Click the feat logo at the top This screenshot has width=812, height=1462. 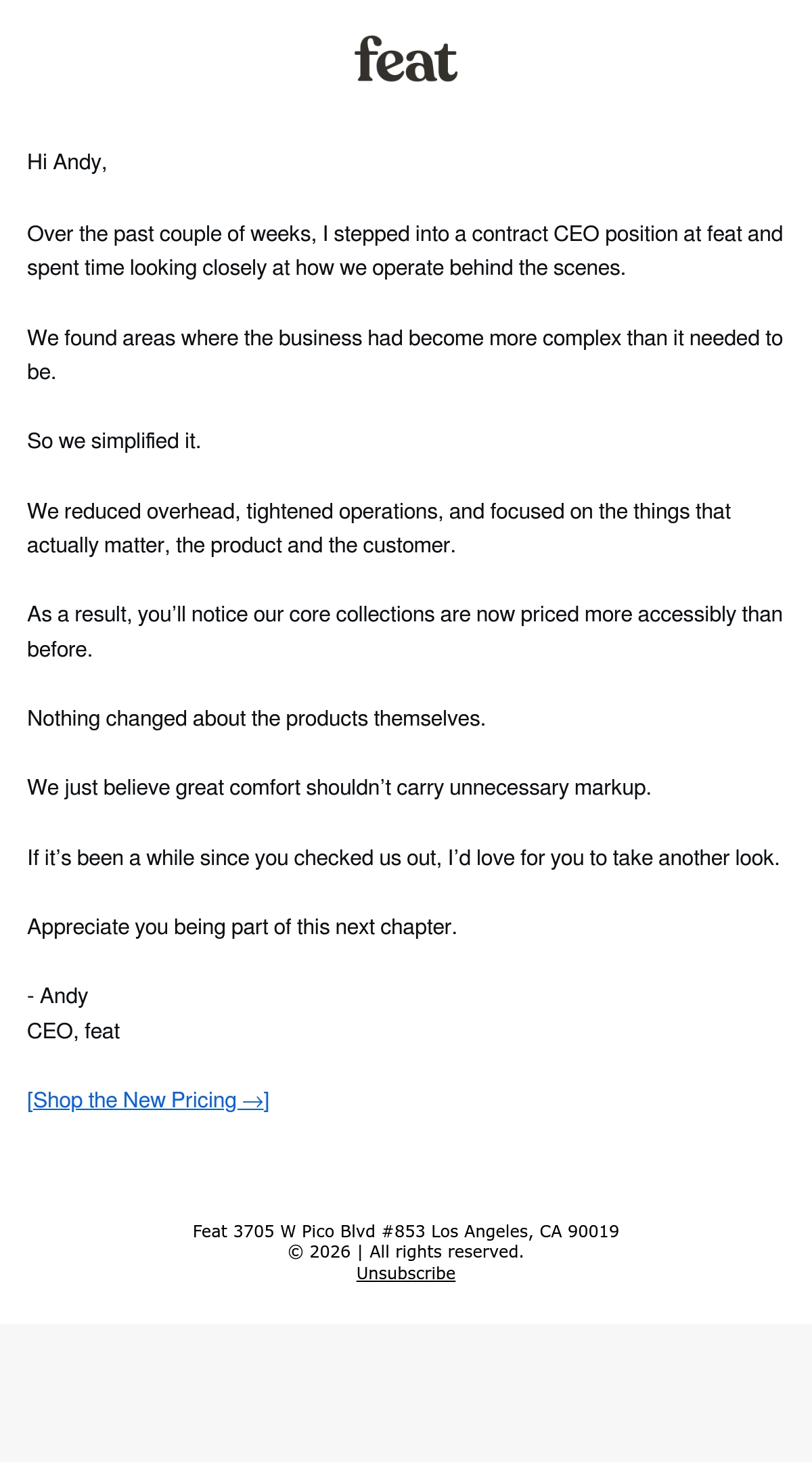406,59
